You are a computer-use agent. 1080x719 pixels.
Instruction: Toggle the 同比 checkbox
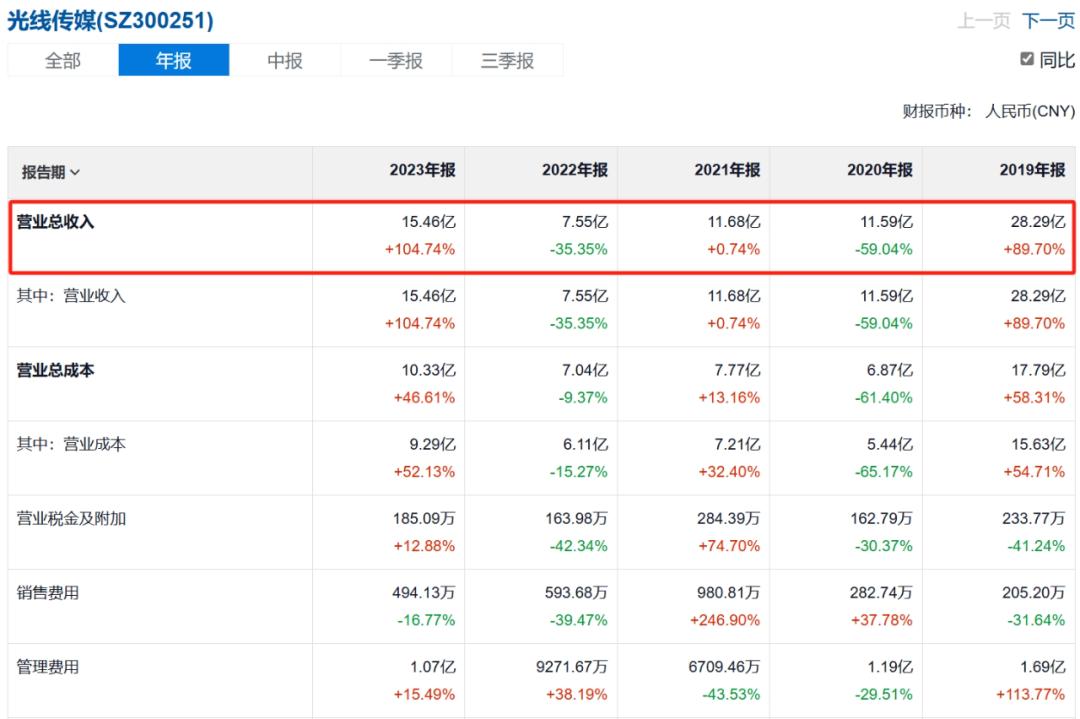[x=1027, y=60]
